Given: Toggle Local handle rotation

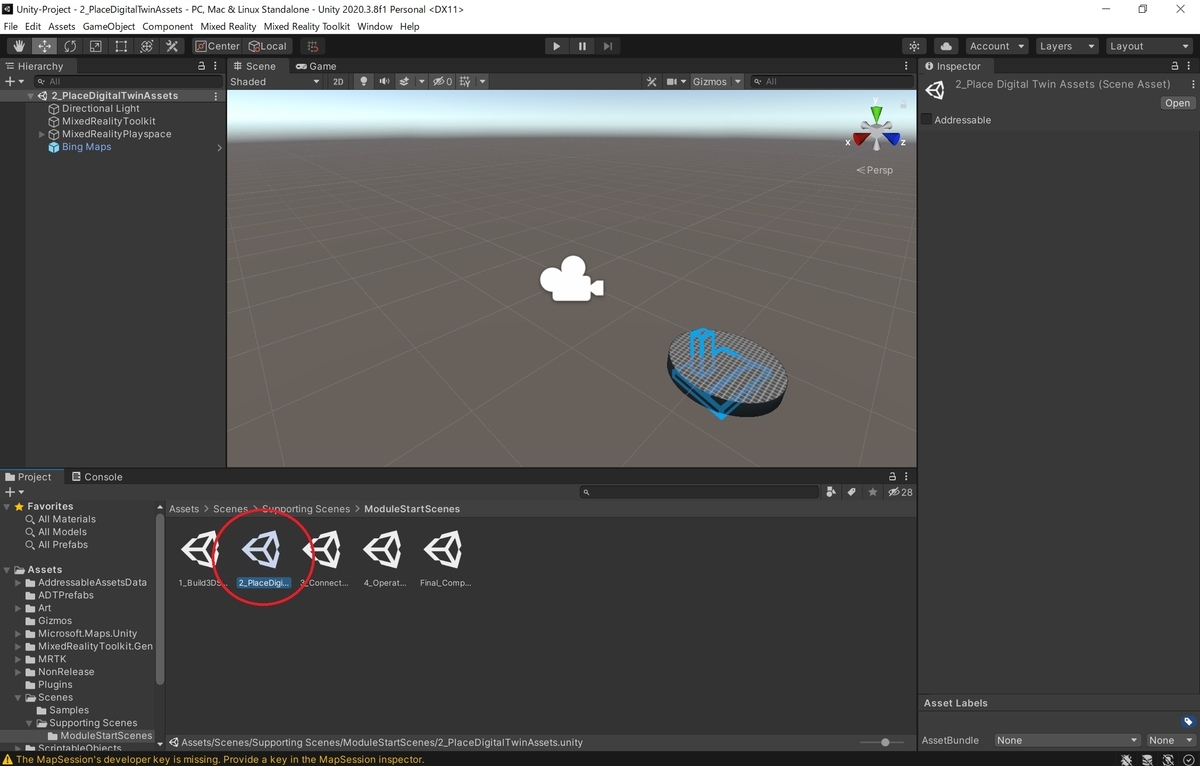Looking at the screenshot, I should 268,46.
